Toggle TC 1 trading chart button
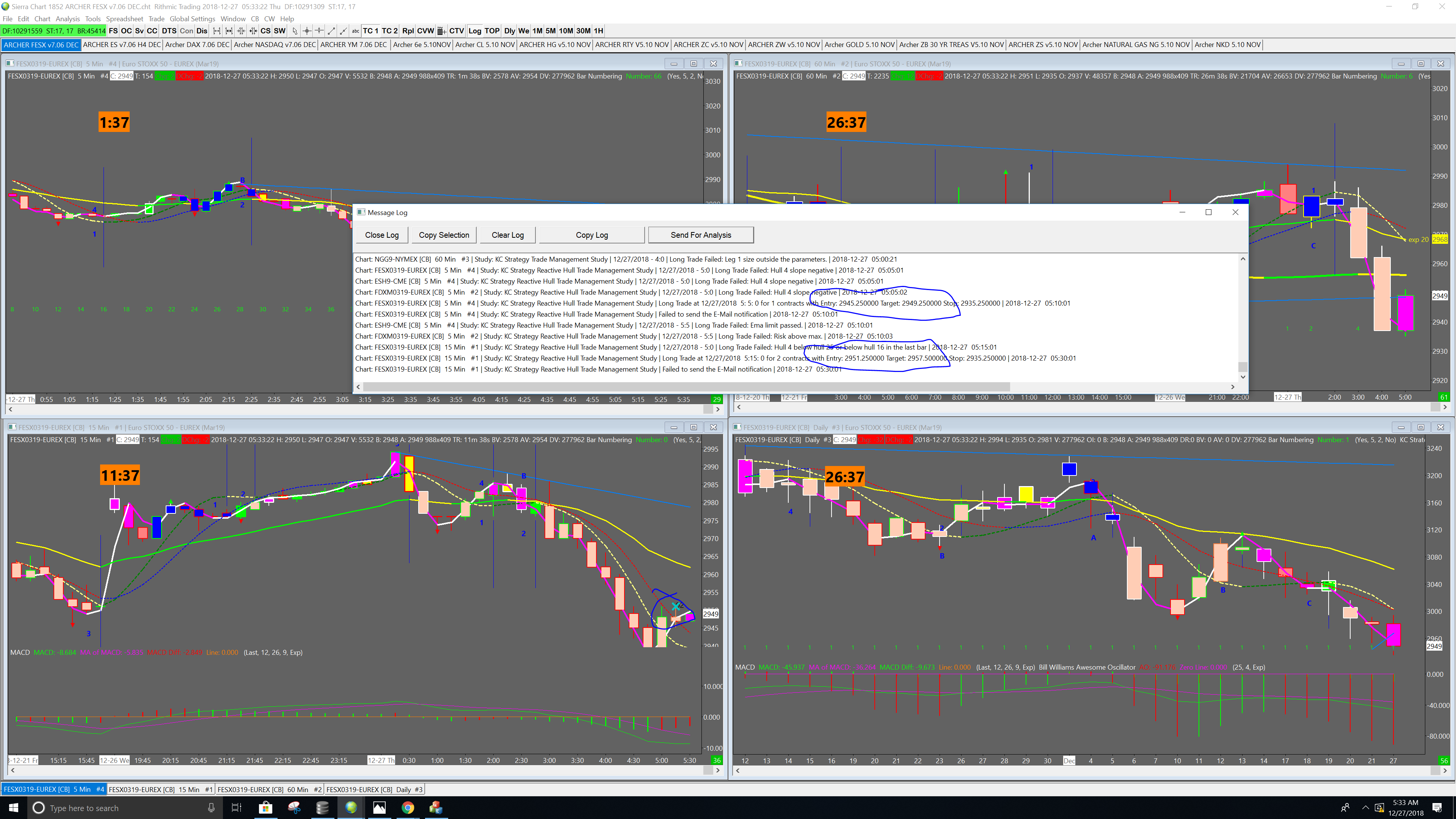 click(370, 31)
